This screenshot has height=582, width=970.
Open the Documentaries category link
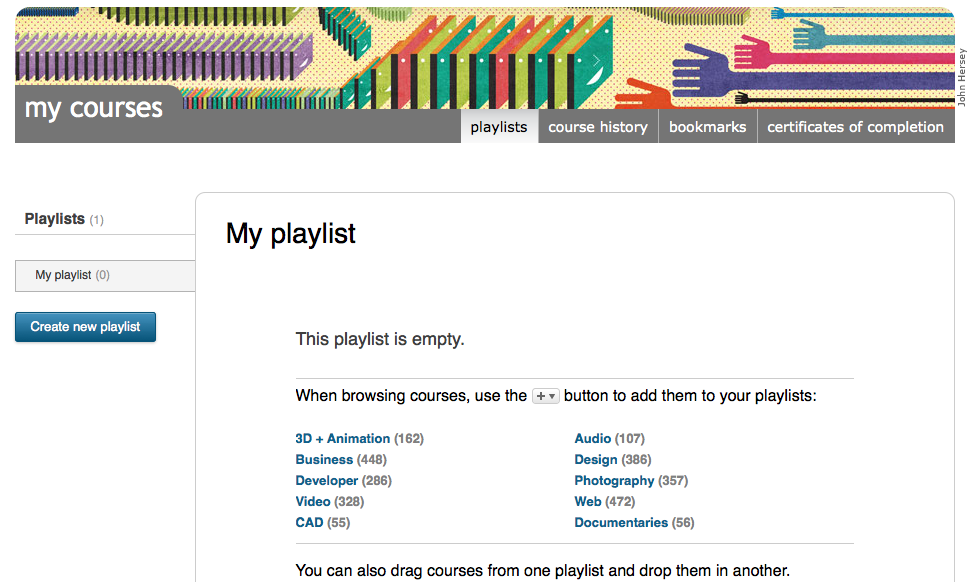pos(620,523)
